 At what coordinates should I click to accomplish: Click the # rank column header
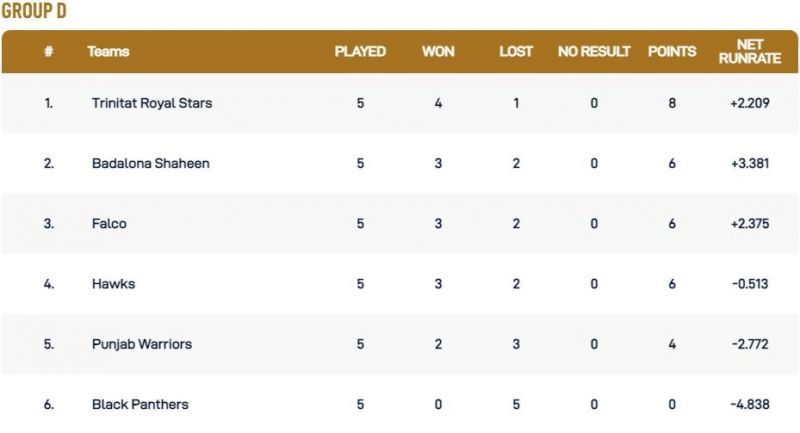[x=48, y=51]
